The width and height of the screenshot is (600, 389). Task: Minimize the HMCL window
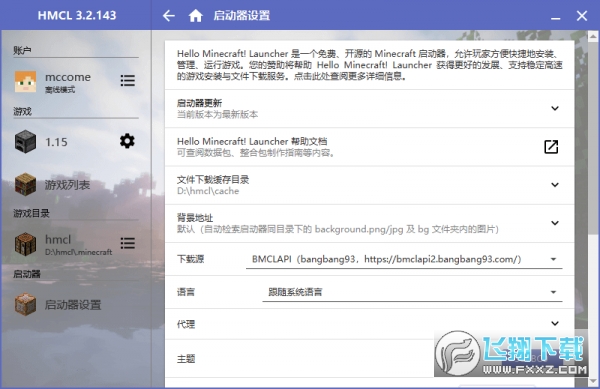click(556, 17)
